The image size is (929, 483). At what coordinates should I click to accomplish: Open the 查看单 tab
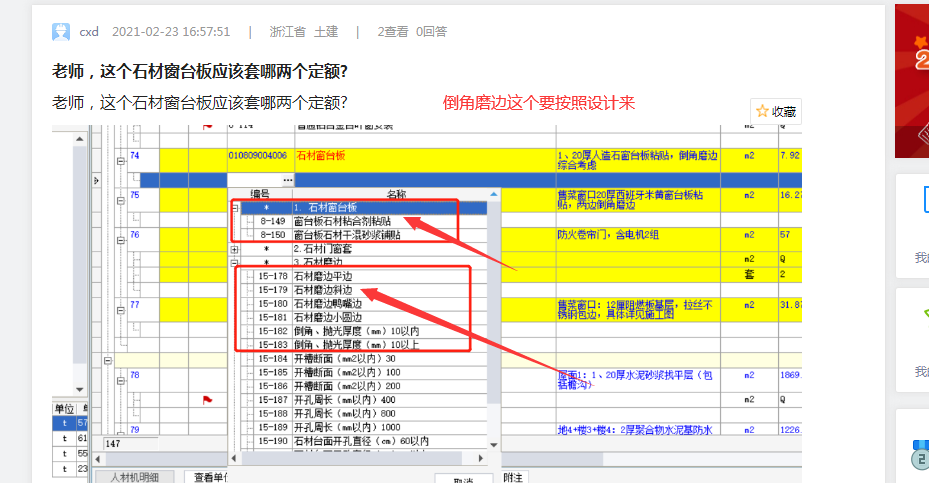point(207,477)
